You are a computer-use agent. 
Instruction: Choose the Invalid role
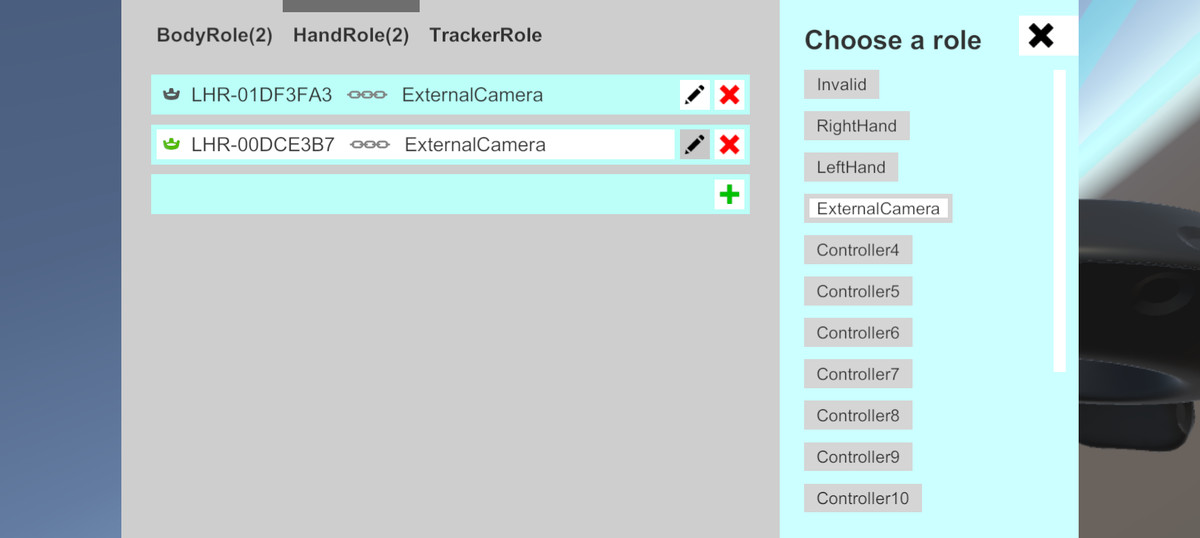click(x=841, y=84)
